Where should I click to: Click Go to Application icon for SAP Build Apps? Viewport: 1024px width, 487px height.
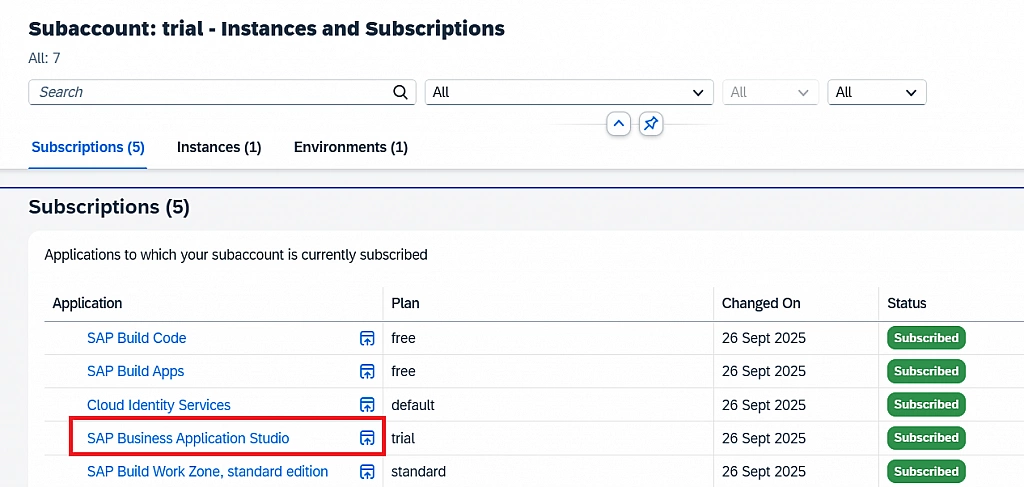coord(367,371)
